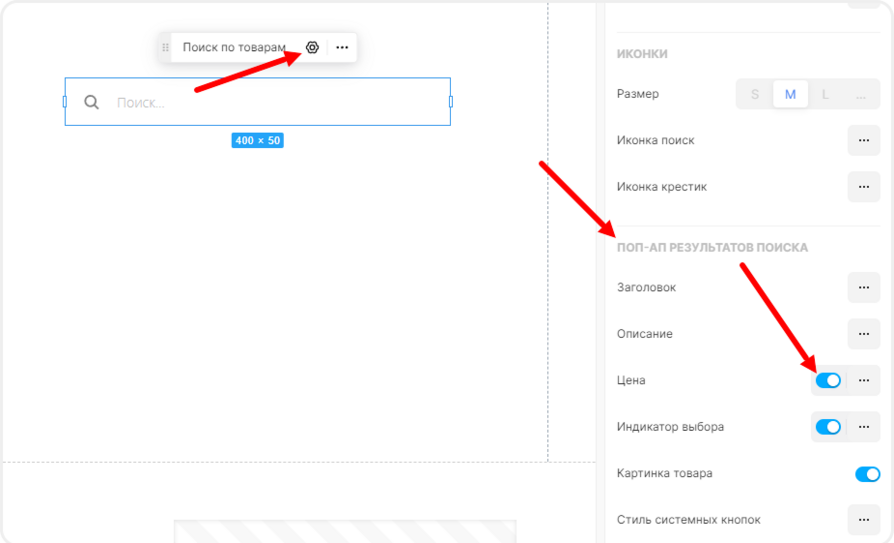The height and width of the screenshot is (543, 894).
Task: Open three-dots menu in widget toolbar
Action: point(342,48)
